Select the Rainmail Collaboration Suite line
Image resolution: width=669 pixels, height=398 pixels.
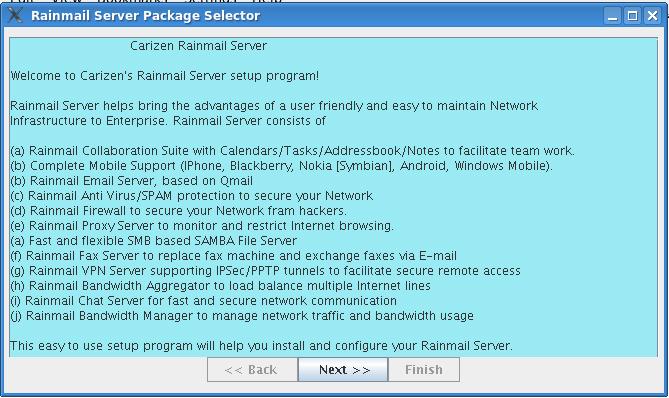coord(293,151)
